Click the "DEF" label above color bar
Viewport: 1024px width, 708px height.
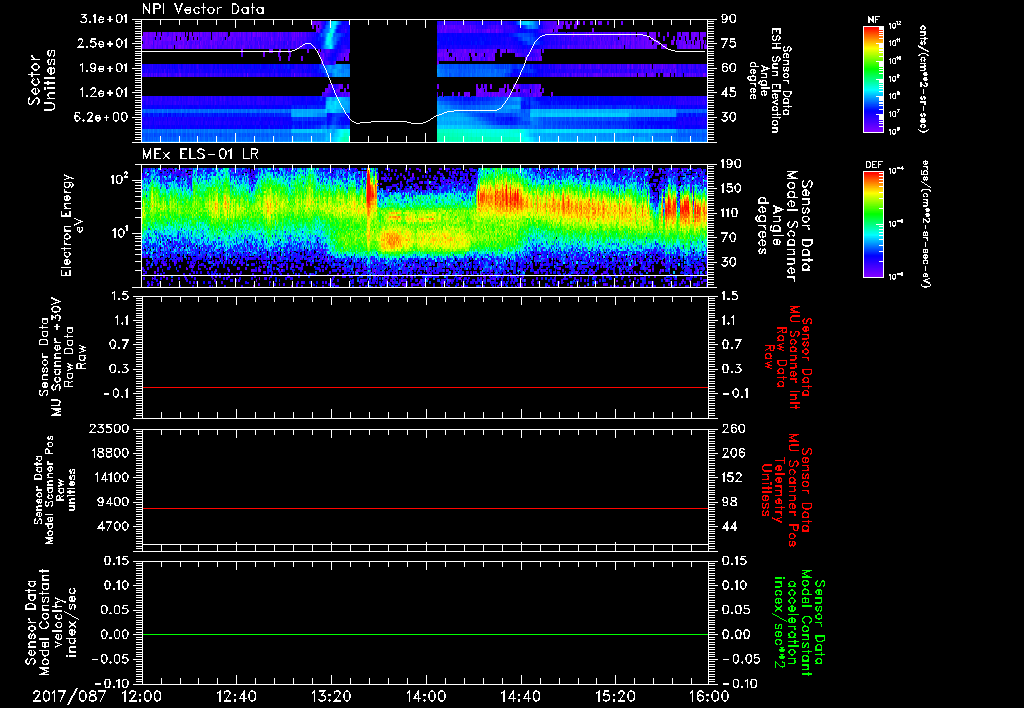[874, 165]
